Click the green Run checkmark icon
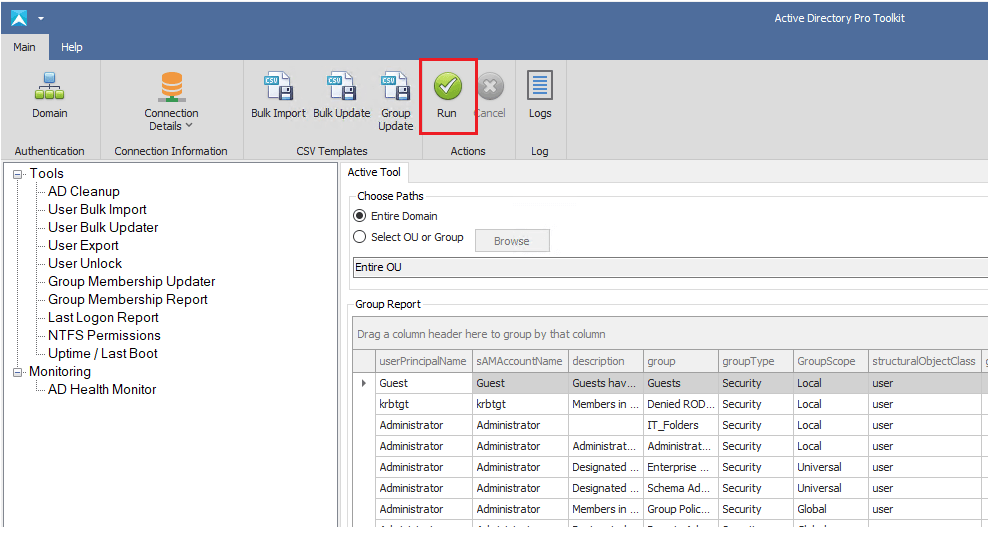The height and width of the screenshot is (536, 988). (x=447, y=86)
